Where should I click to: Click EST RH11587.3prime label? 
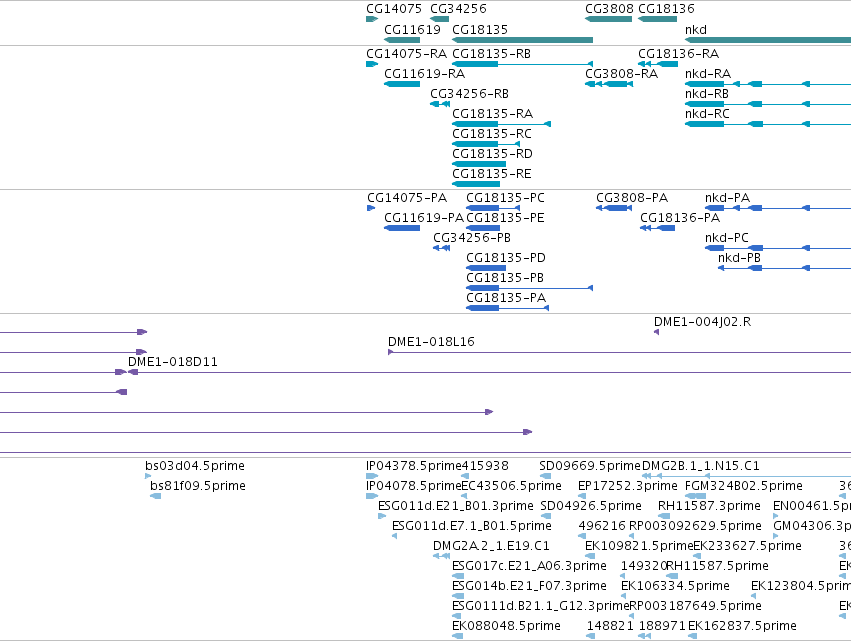(x=709, y=506)
